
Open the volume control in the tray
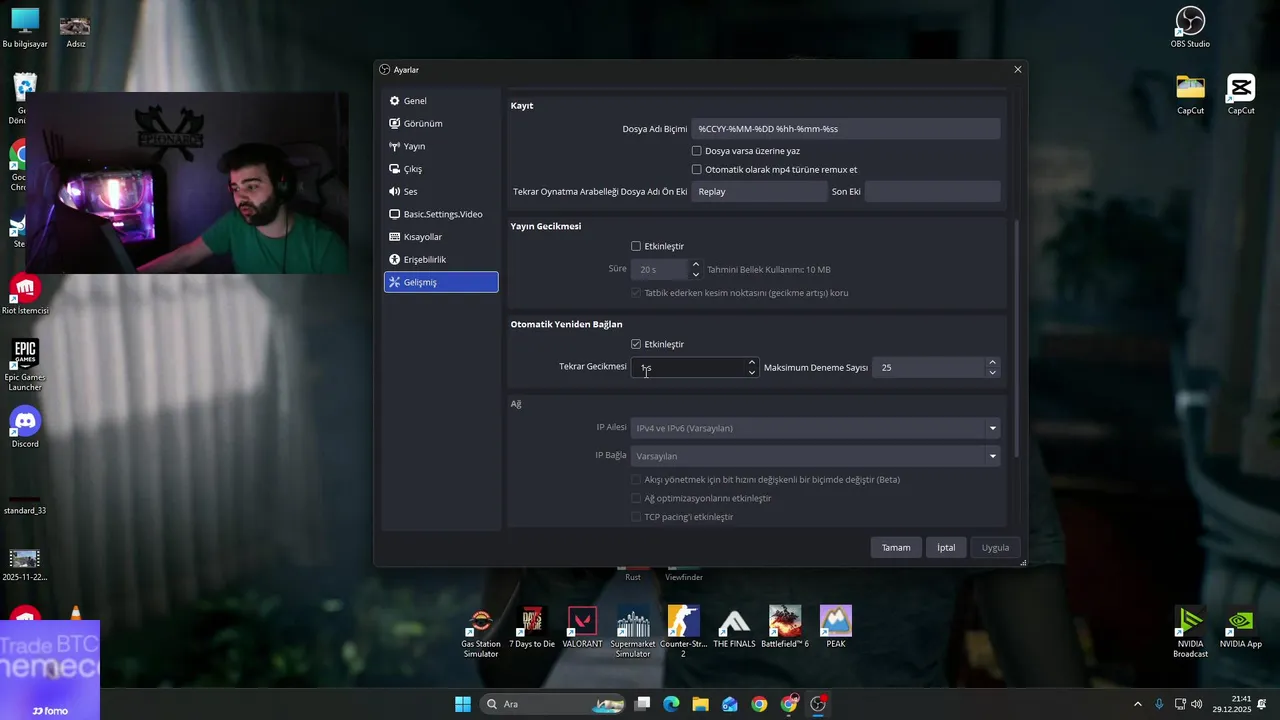coord(1197,704)
